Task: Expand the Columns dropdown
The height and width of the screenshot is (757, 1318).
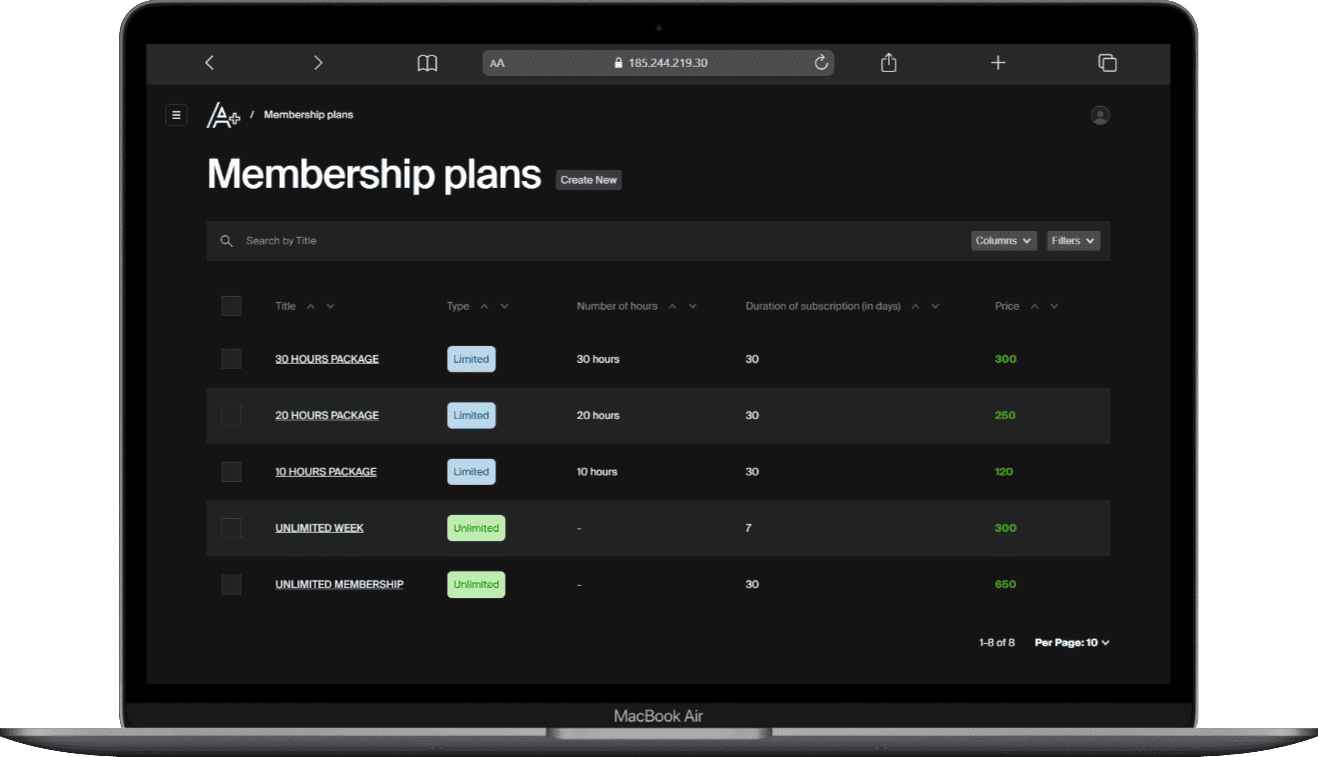Action: (1003, 241)
